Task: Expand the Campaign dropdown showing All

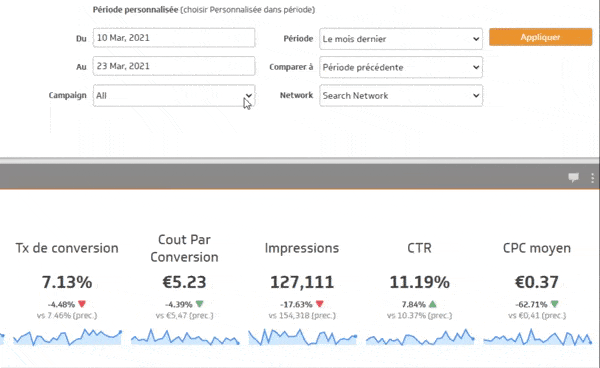Action: (174, 96)
